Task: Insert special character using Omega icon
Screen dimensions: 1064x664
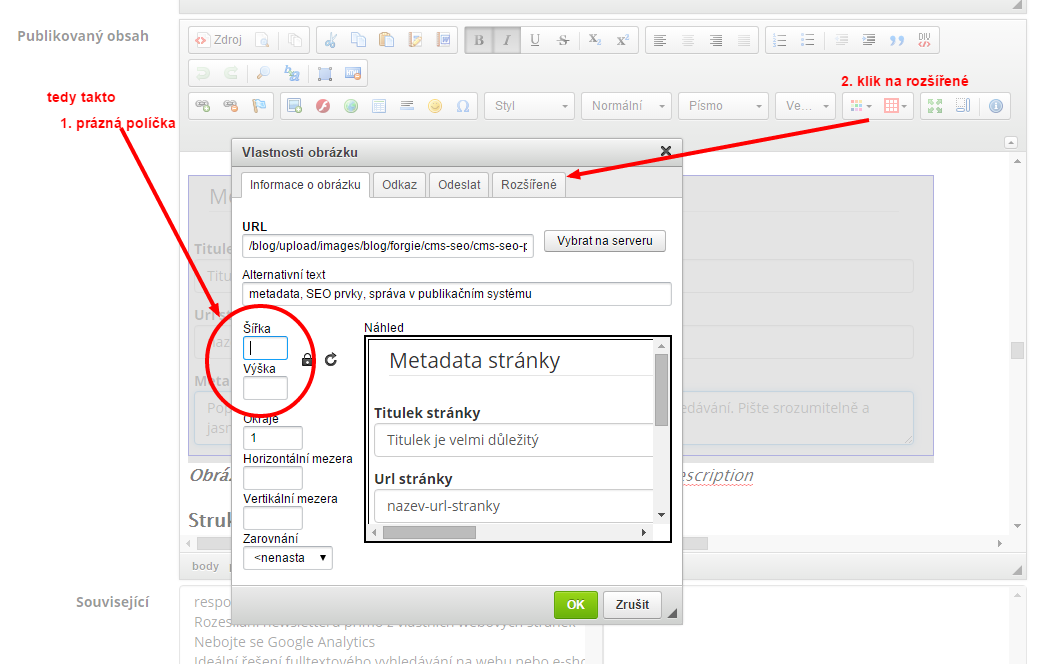Action: pyautogui.click(x=462, y=106)
